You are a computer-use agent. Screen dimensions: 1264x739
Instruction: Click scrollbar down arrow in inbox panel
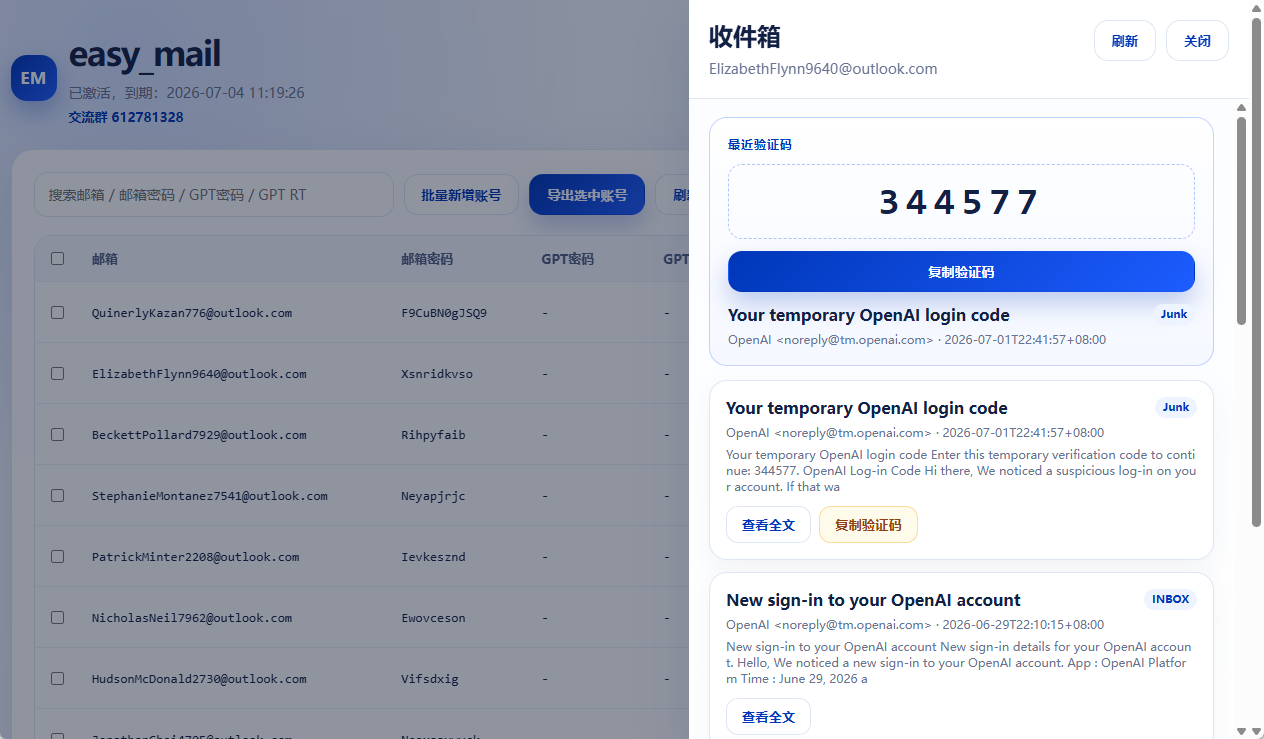(x=1241, y=731)
